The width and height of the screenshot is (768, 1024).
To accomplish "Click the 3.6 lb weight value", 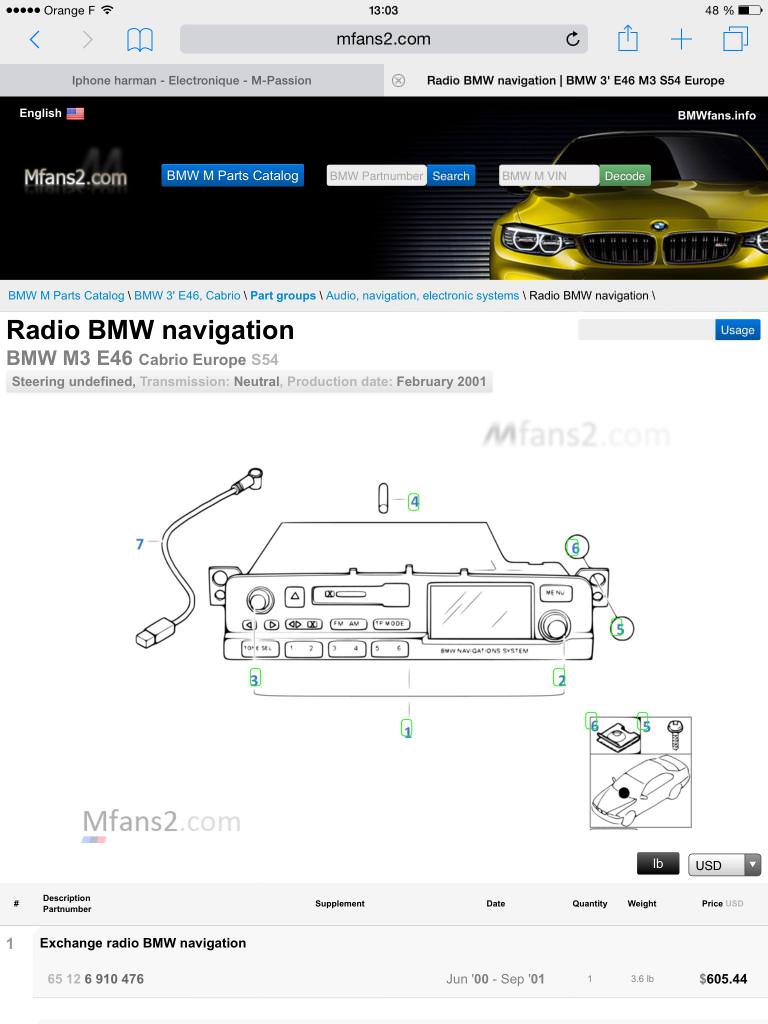I will pyautogui.click(x=642, y=979).
